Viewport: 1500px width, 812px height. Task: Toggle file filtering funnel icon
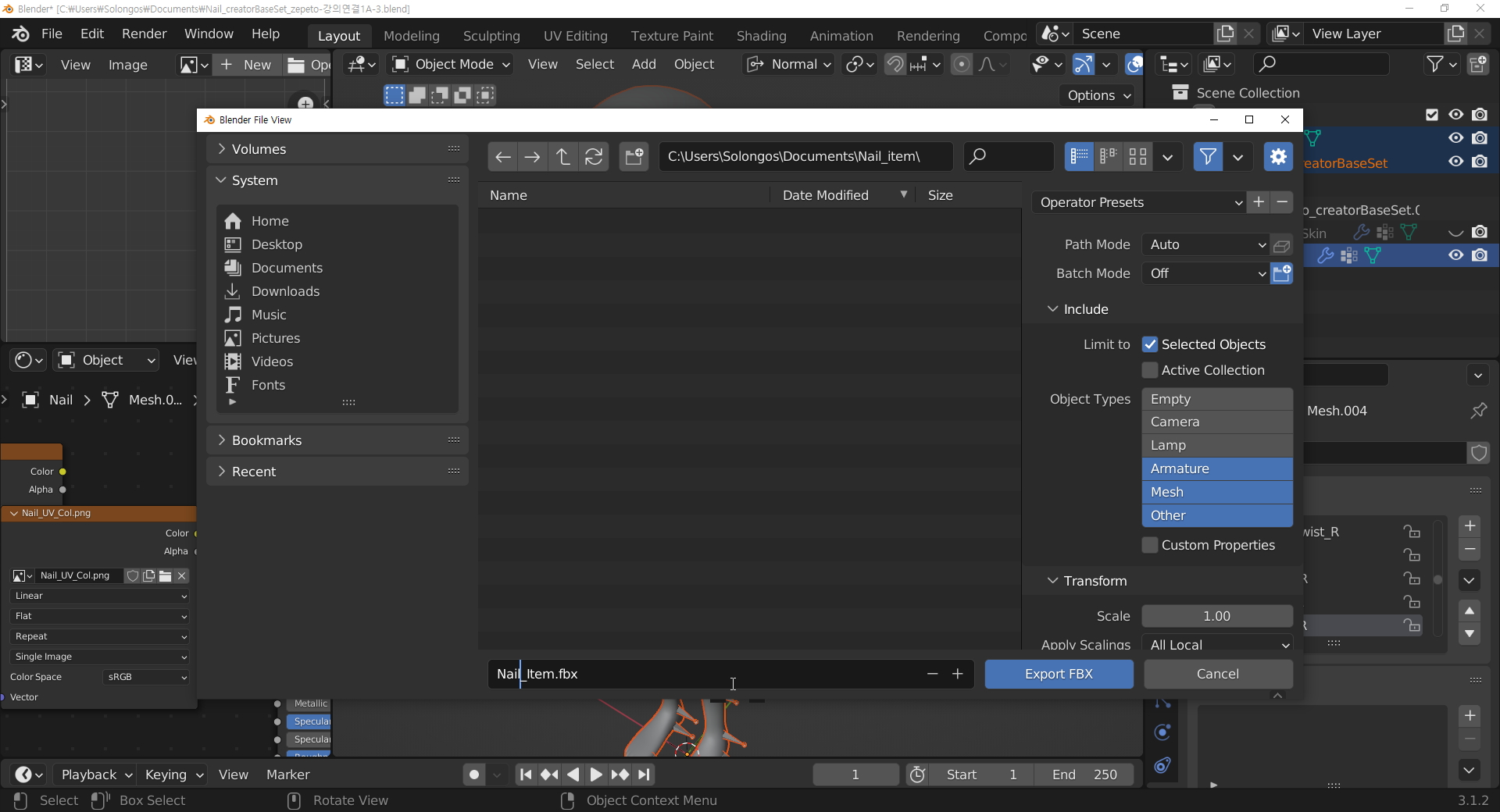1208,157
